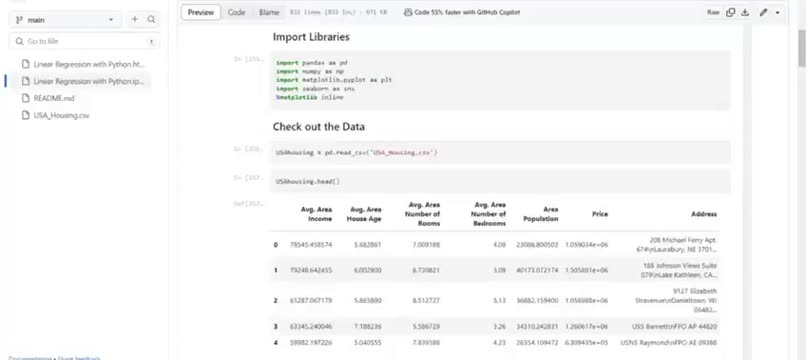Click the add file plus icon
The height and width of the screenshot is (360, 806).
click(x=135, y=20)
